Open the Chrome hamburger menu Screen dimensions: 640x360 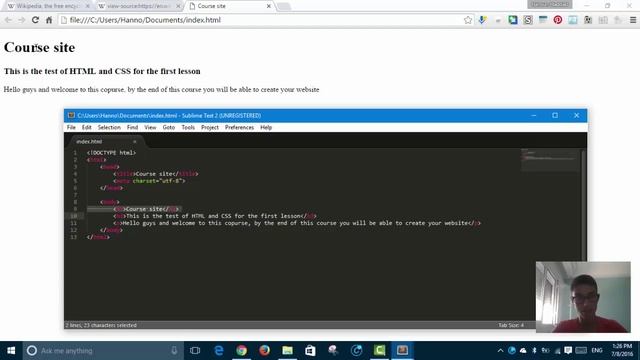click(633, 20)
